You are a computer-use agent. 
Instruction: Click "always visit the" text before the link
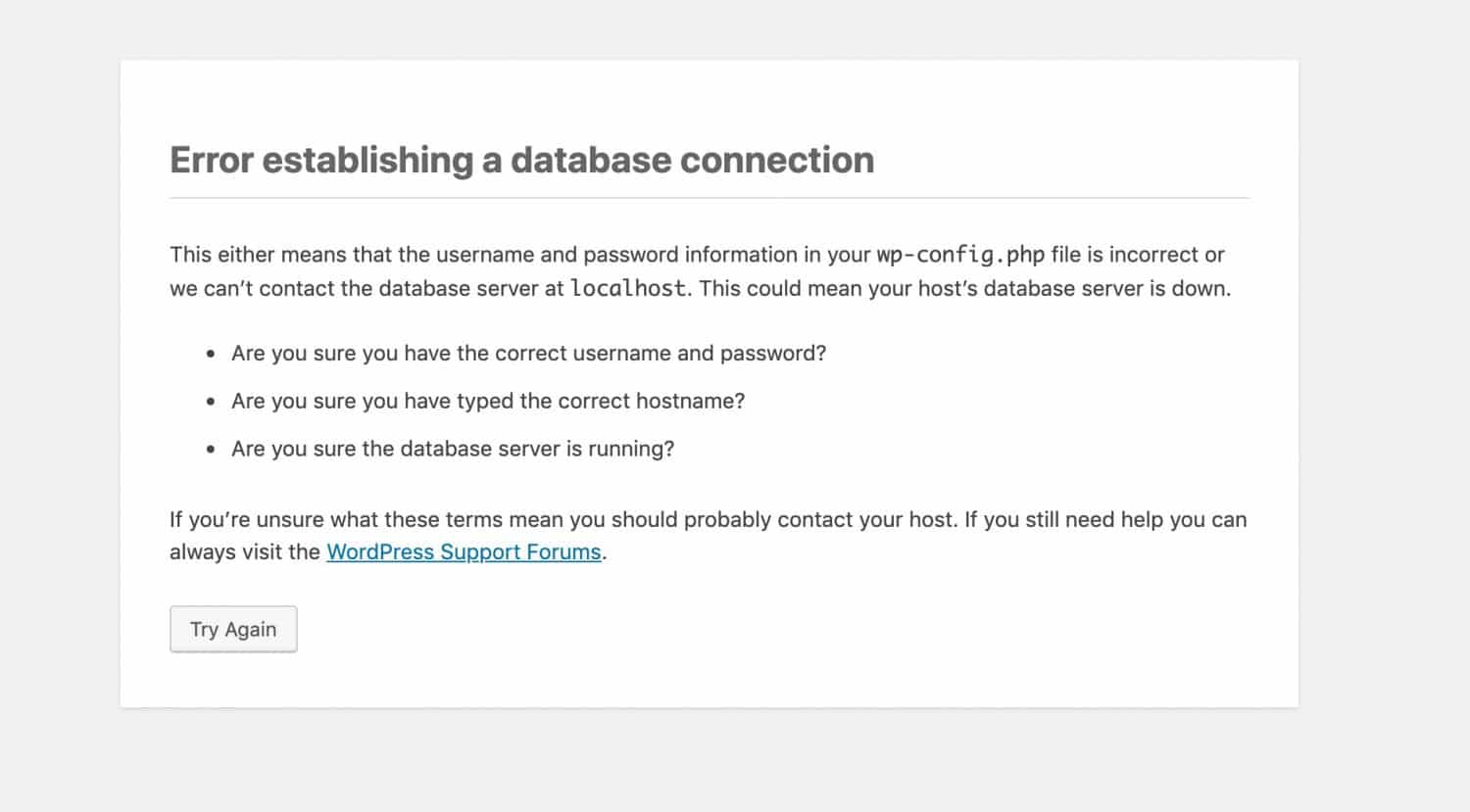click(245, 552)
